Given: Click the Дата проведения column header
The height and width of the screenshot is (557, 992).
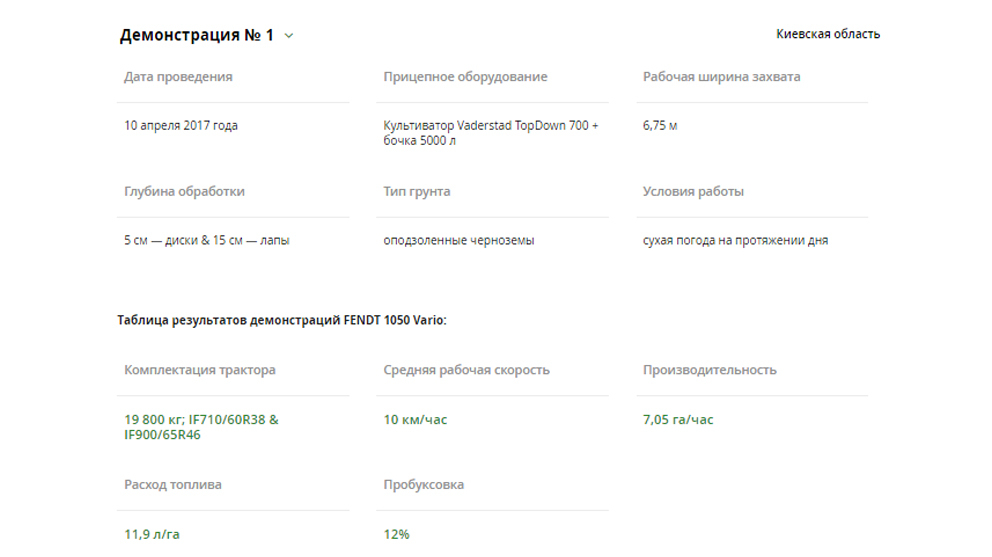Looking at the screenshot, I should pos(178,77).
